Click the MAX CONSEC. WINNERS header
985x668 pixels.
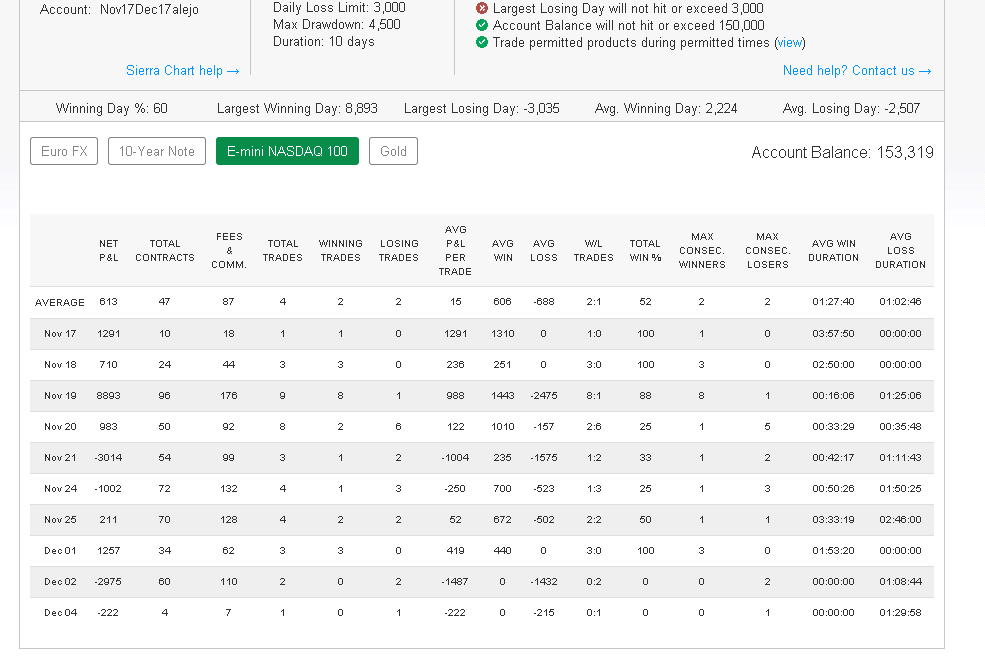[x=702, y=250]
